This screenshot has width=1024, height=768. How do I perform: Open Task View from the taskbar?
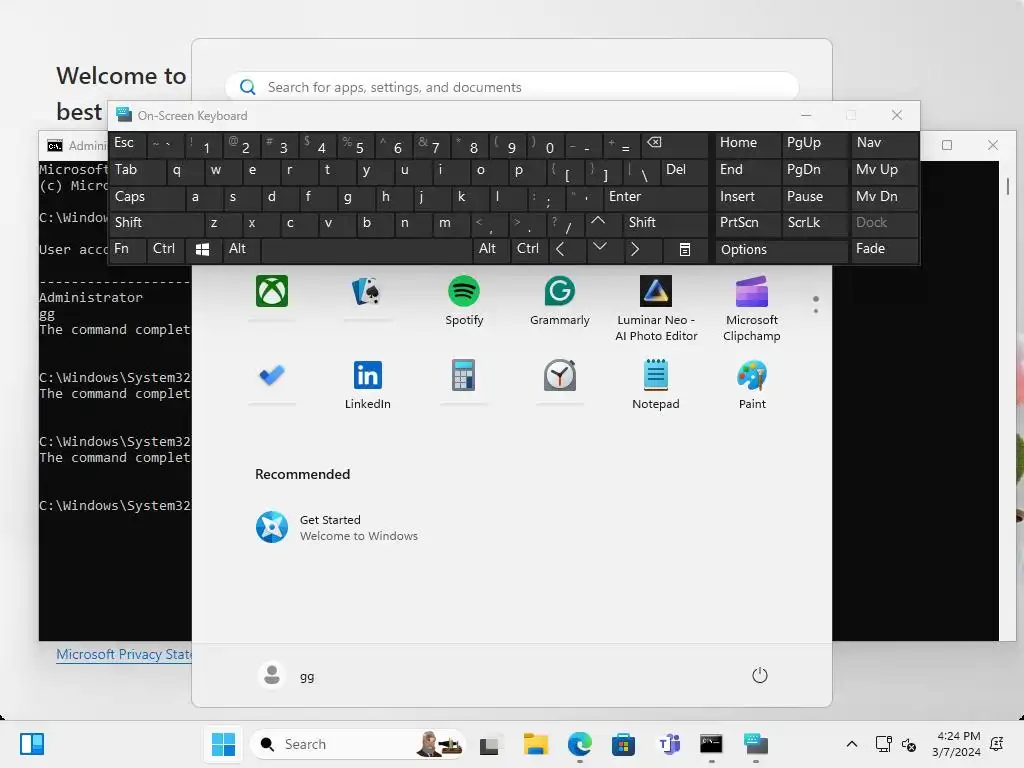tap(490, 744)
